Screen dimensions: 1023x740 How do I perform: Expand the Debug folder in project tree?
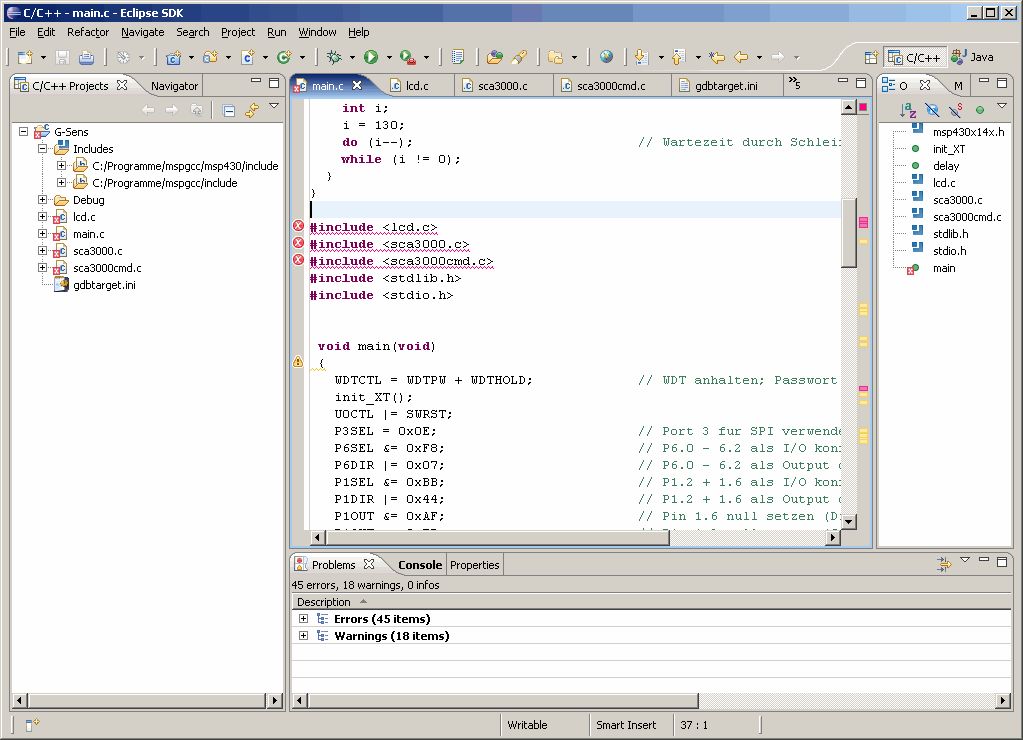(43, 200)
